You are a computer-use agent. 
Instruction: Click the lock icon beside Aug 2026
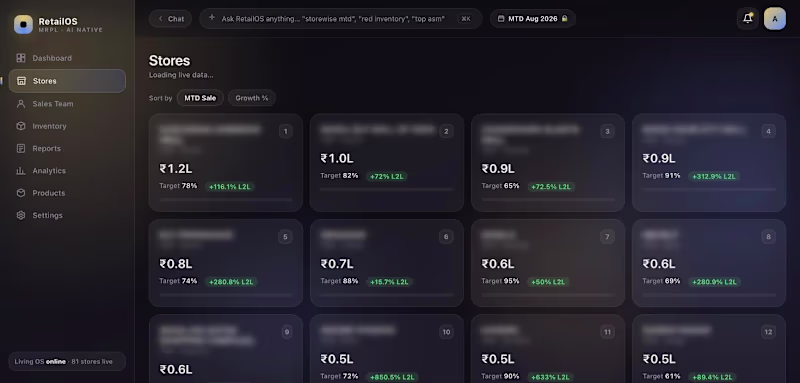[564, 19]
